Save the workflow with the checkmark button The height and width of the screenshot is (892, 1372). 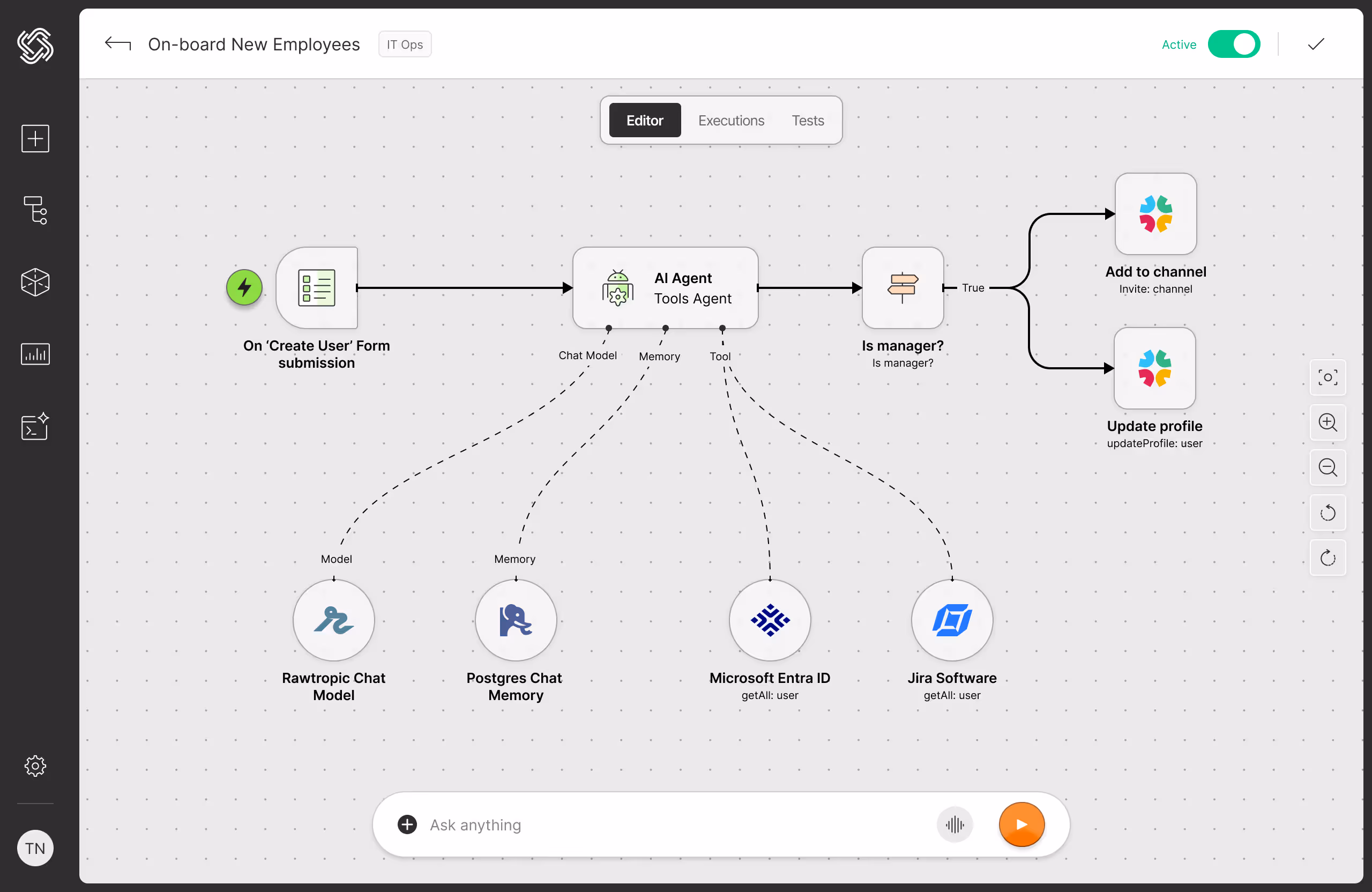click(x=1315, y=44)
